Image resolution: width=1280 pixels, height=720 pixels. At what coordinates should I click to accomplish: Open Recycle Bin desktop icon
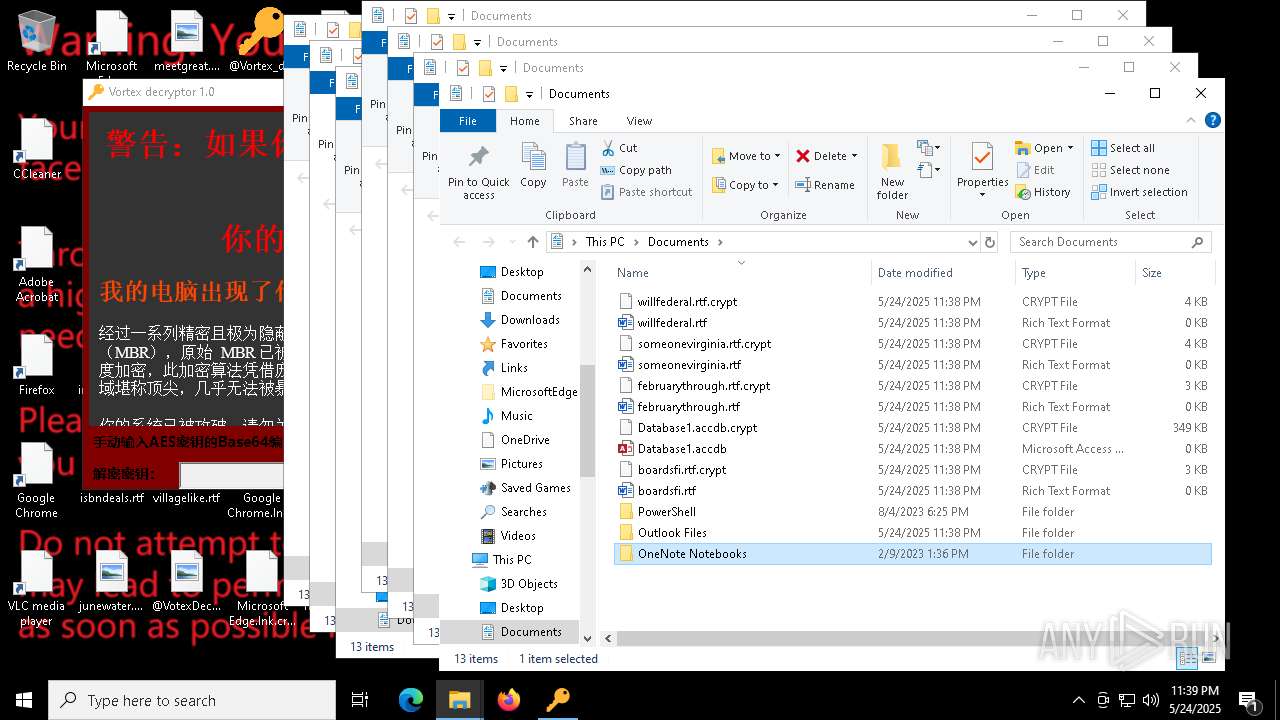[x=37, y=42]
